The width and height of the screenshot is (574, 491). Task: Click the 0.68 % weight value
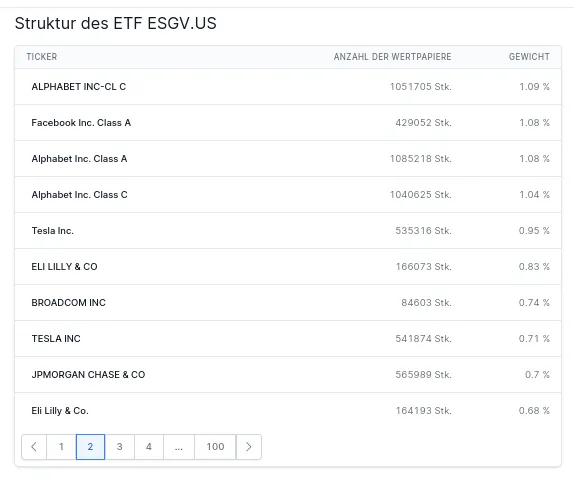pos(534,411)
